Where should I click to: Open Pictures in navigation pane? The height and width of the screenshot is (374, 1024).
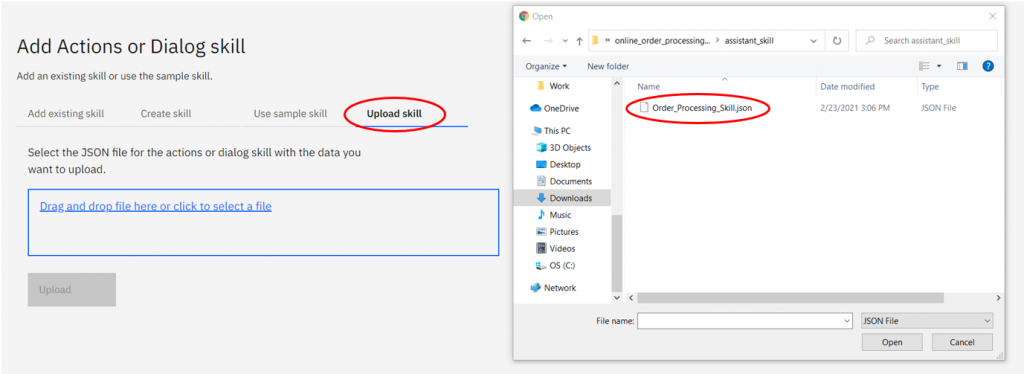pos(558,232)
